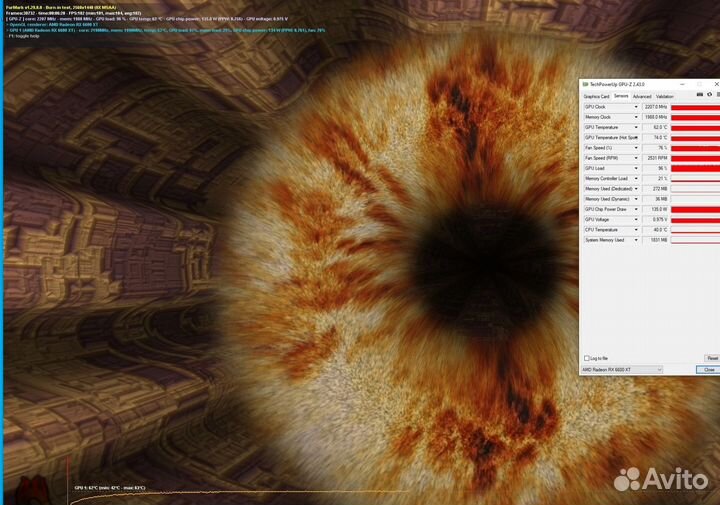This screenshot has width=720, height=505.
Task: Select the Sensors tab
Action: [621, 96]
